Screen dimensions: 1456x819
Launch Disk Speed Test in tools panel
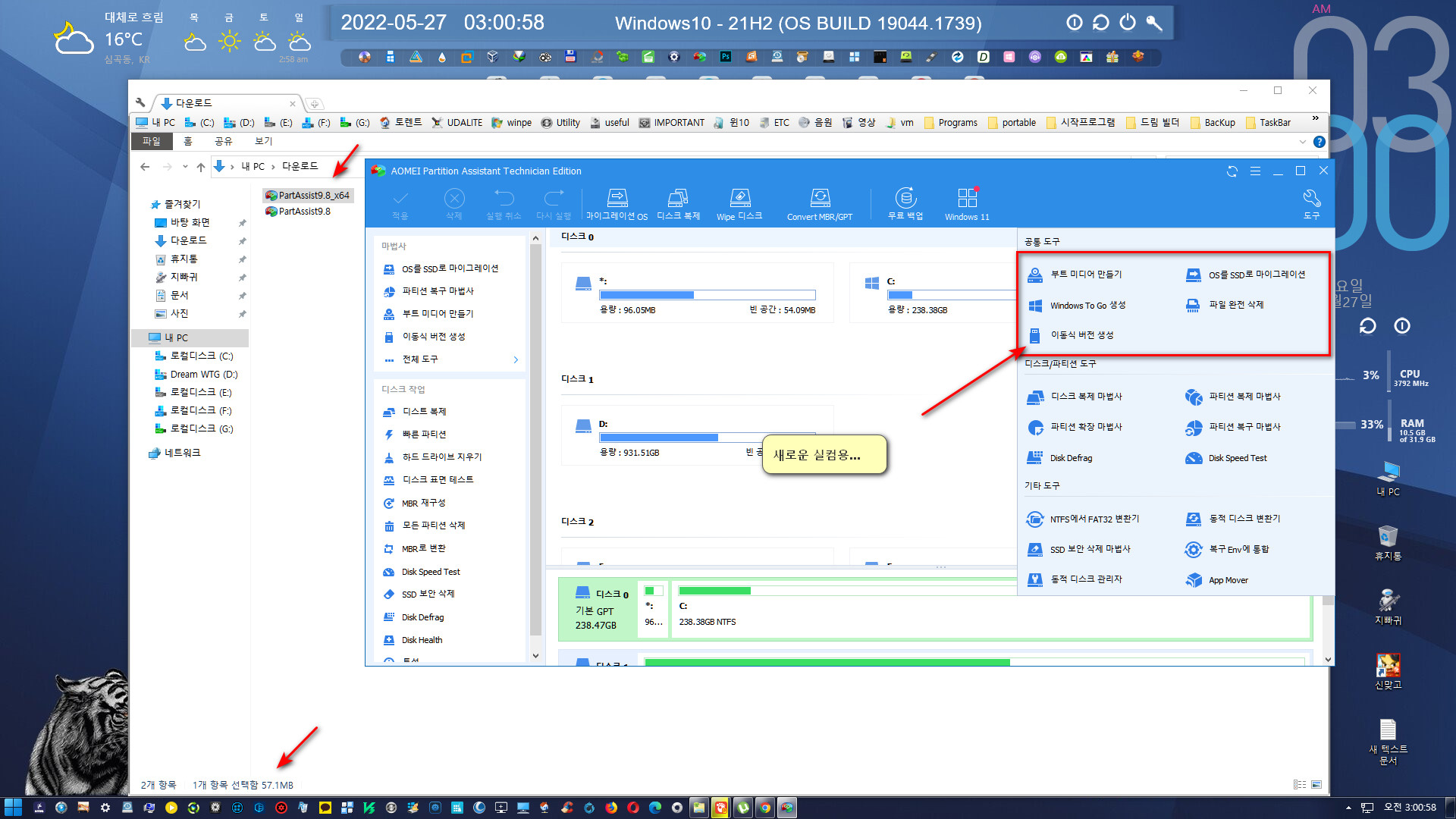coord(1226,458)
